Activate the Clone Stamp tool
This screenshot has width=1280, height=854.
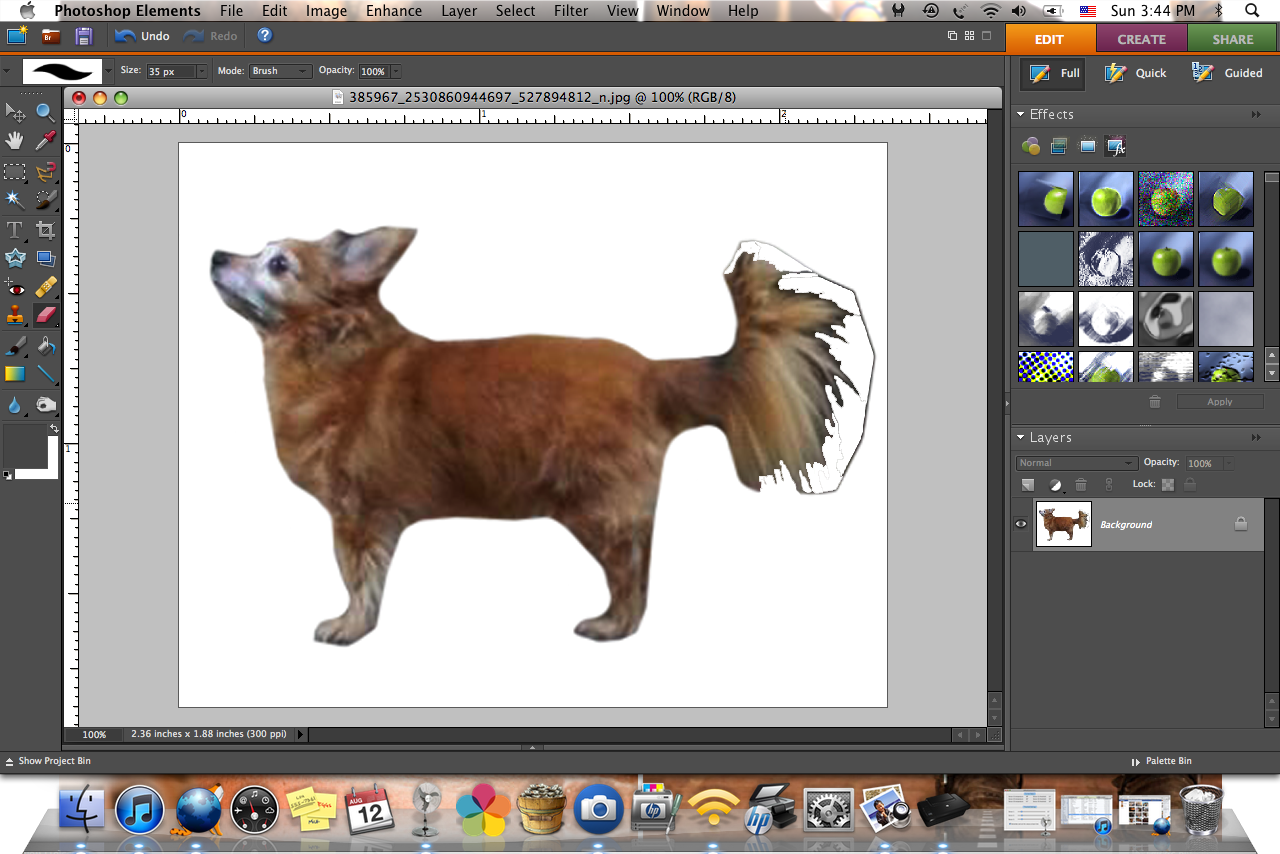tap(15, 316)
